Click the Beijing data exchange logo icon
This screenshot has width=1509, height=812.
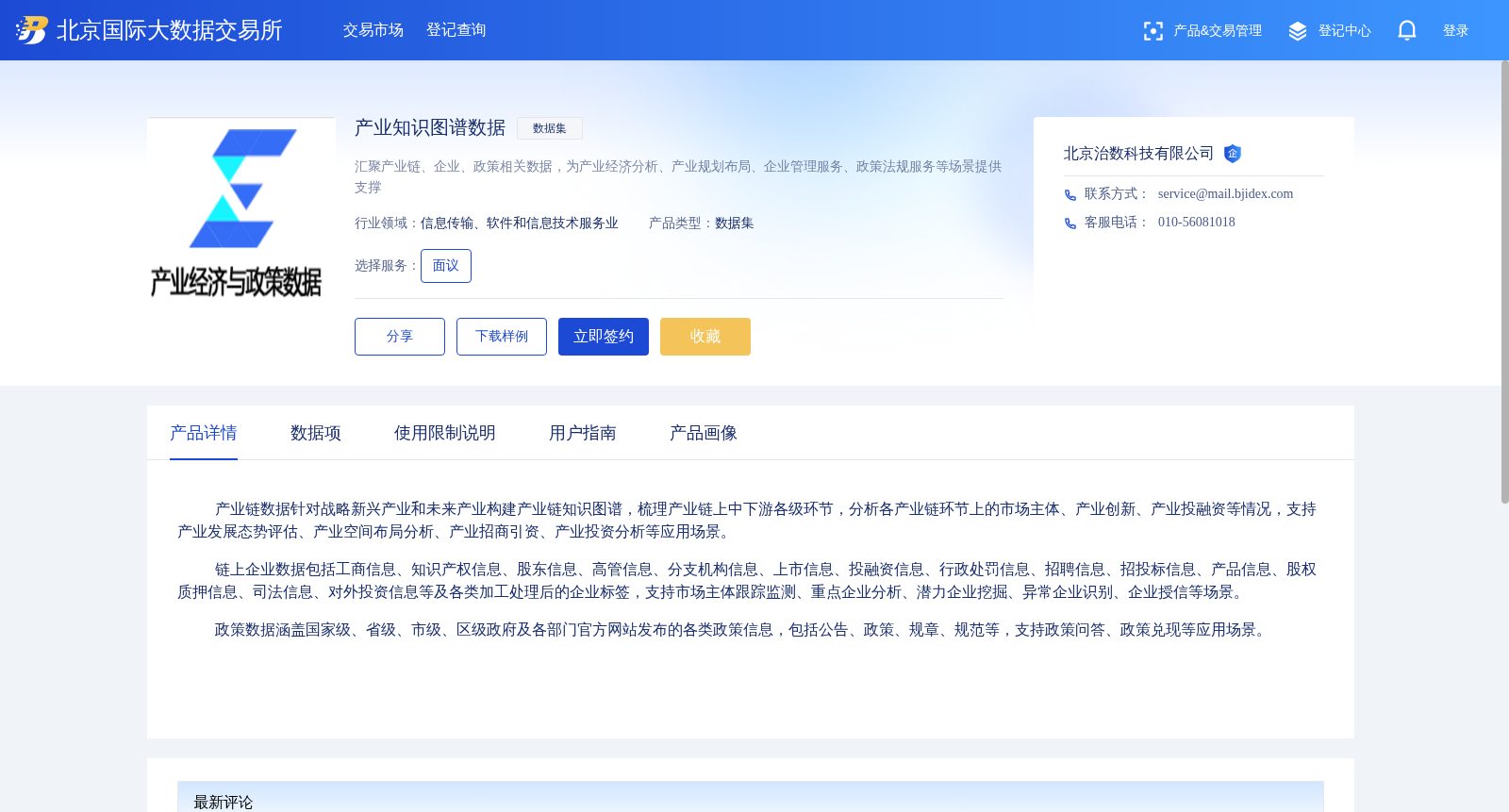point(31,30)
